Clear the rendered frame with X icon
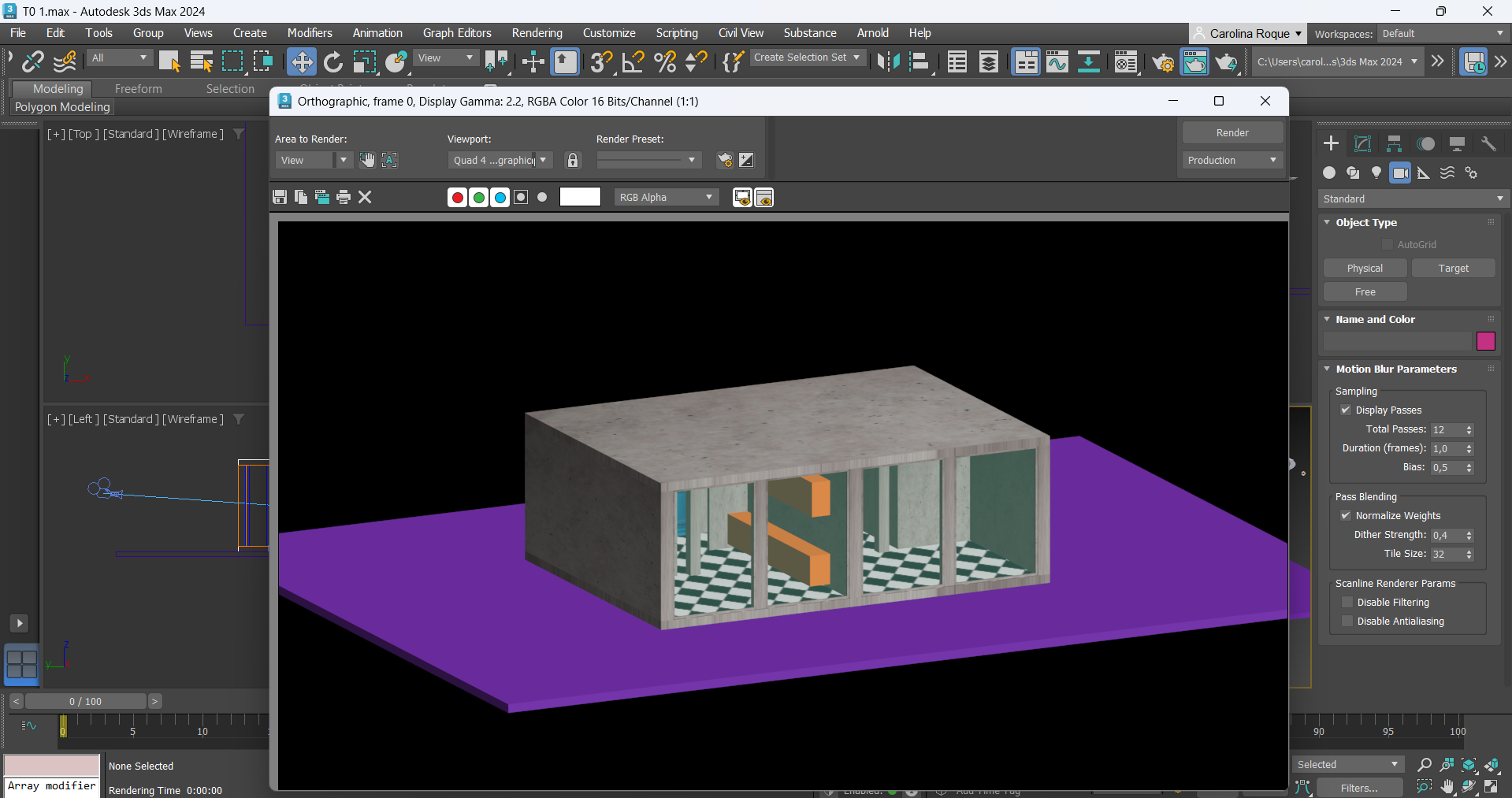Image resolution: width=1512 pixels, height=798 pixels. point(365,197)
